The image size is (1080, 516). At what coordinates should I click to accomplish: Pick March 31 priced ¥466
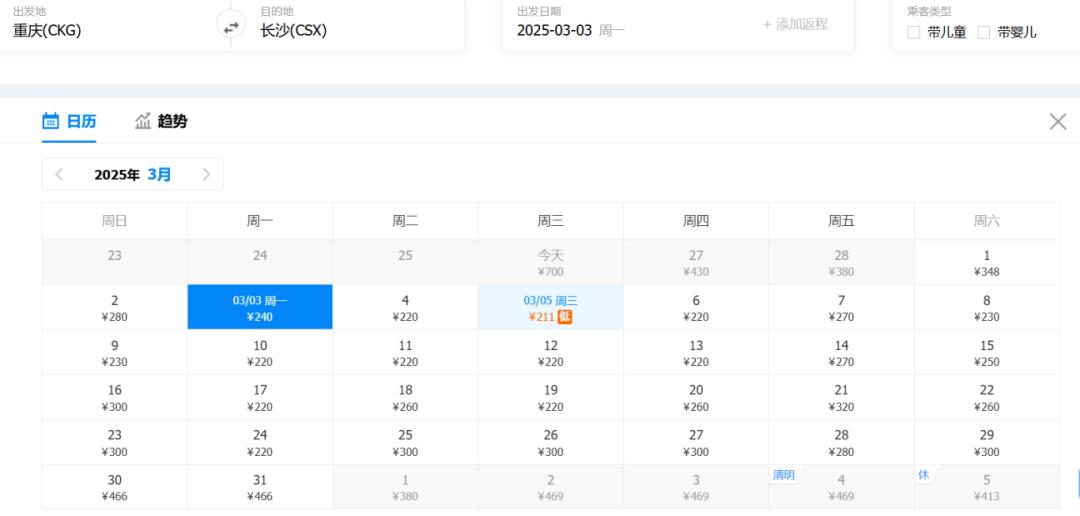pos(260,487)
